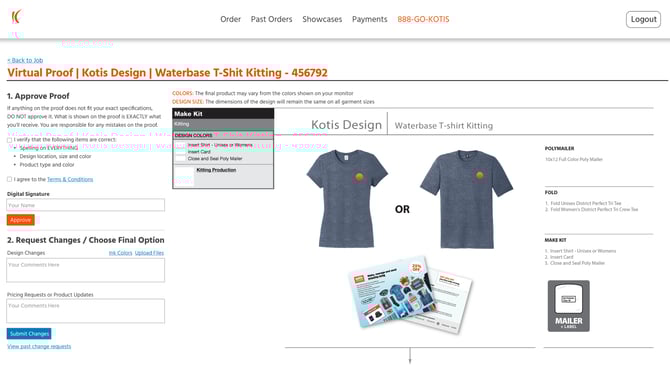Select the women's t-shirt mockup image
Screen dimensions: 670x377
pyautogui.click(x=347, y=199)
